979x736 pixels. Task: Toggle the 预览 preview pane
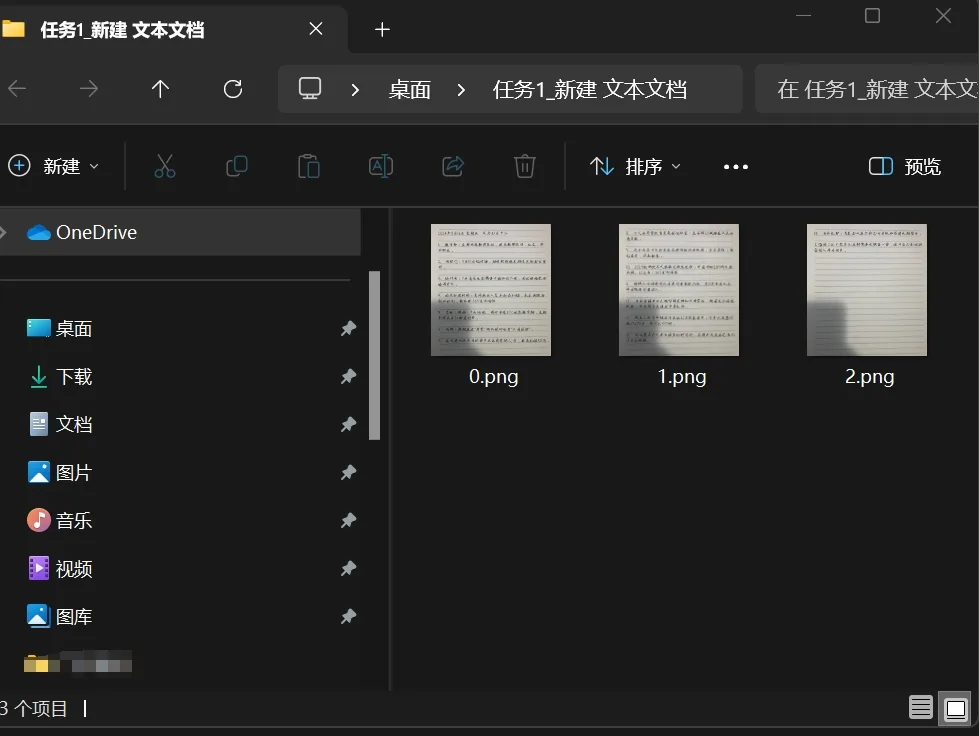point(905,167)
